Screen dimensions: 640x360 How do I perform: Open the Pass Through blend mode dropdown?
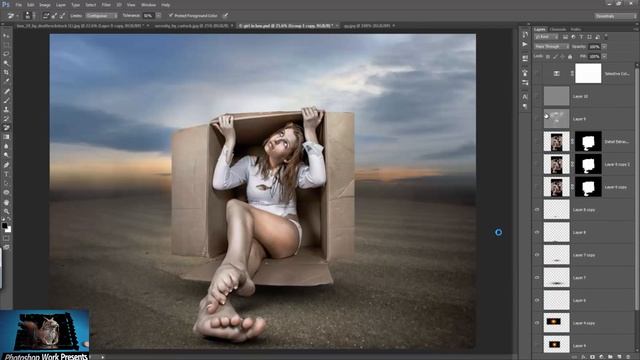(x=552, y=47)
